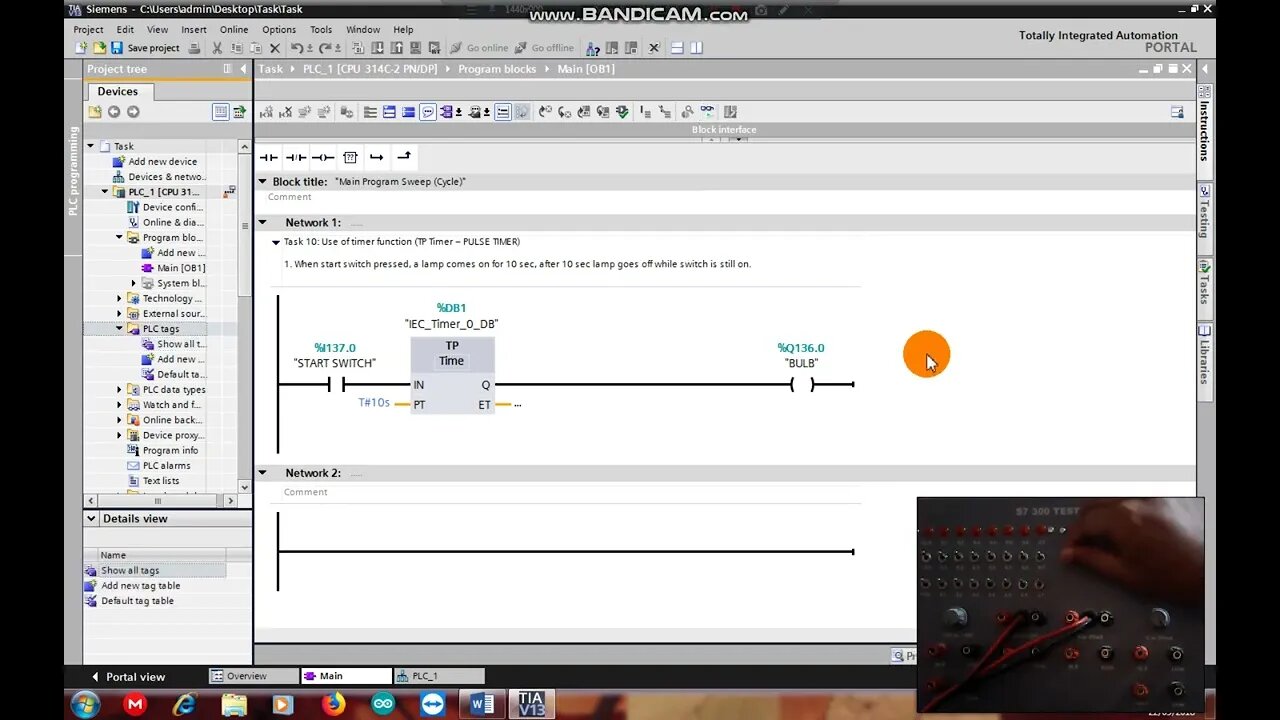
Task: Collapse PLC tags folder
Action: [x=119, y=328]
